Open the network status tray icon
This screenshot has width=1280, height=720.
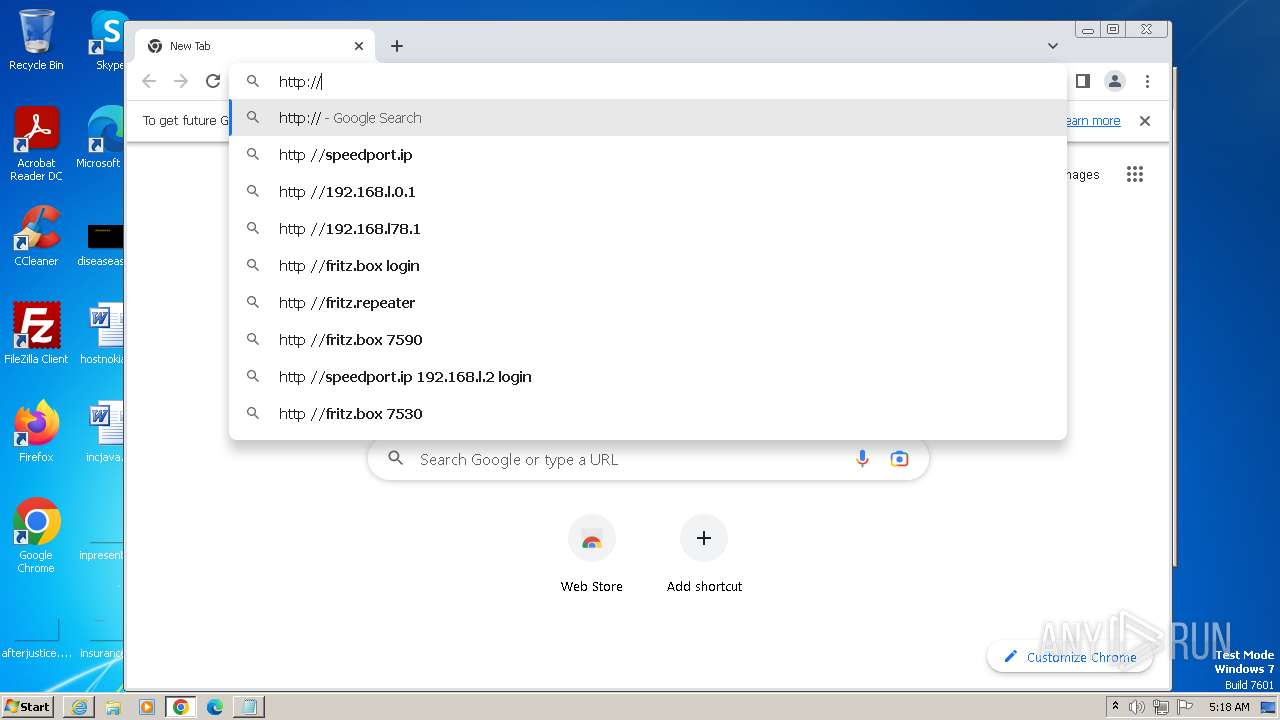point(1161,707)
